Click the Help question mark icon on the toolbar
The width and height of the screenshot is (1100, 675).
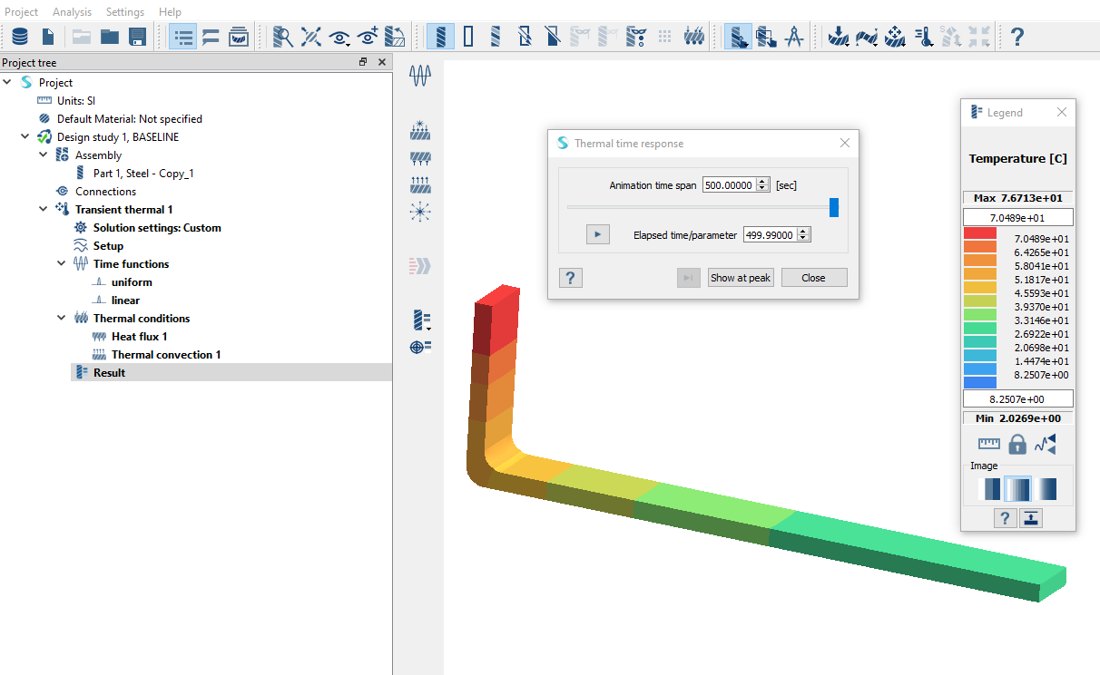(x=1017, y=36)
